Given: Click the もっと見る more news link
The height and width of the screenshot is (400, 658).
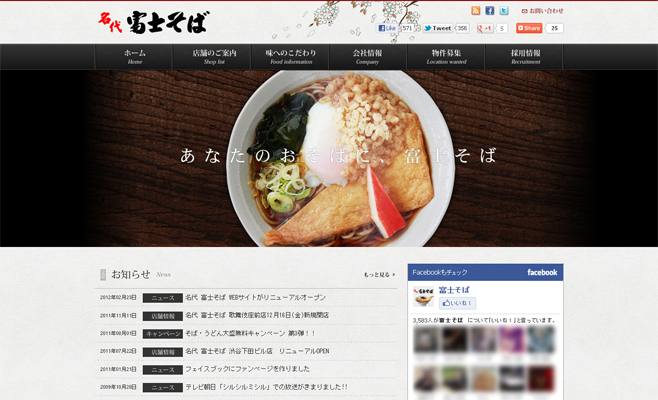Looking at the screenshot, I should tap(379, 275).
